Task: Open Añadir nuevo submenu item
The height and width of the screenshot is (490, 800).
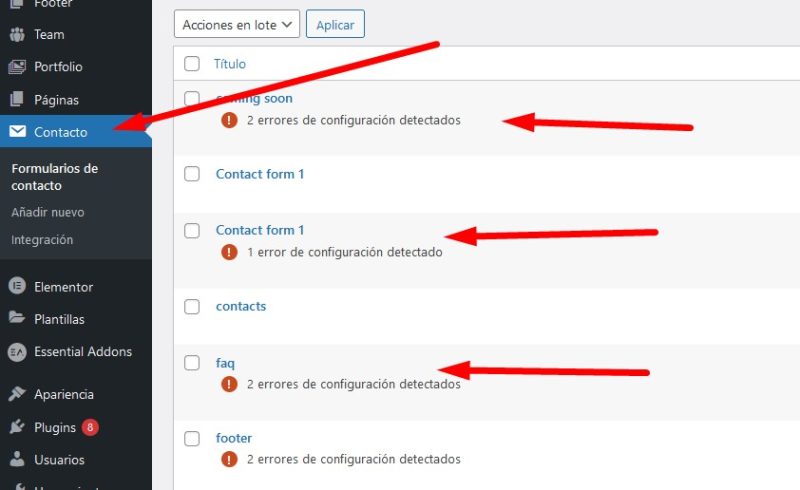Action: coord(48,212)
